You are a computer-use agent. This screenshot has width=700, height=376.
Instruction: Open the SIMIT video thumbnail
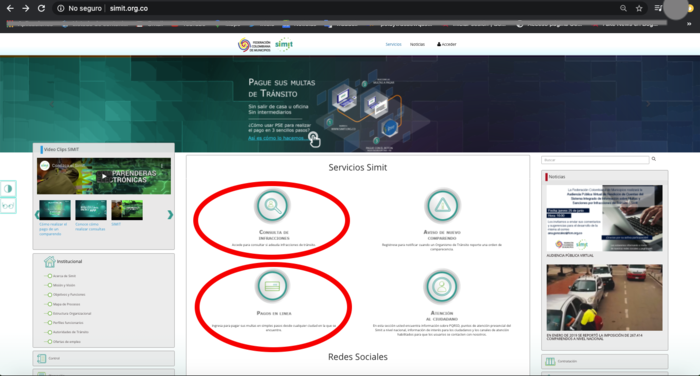point(127,210)
